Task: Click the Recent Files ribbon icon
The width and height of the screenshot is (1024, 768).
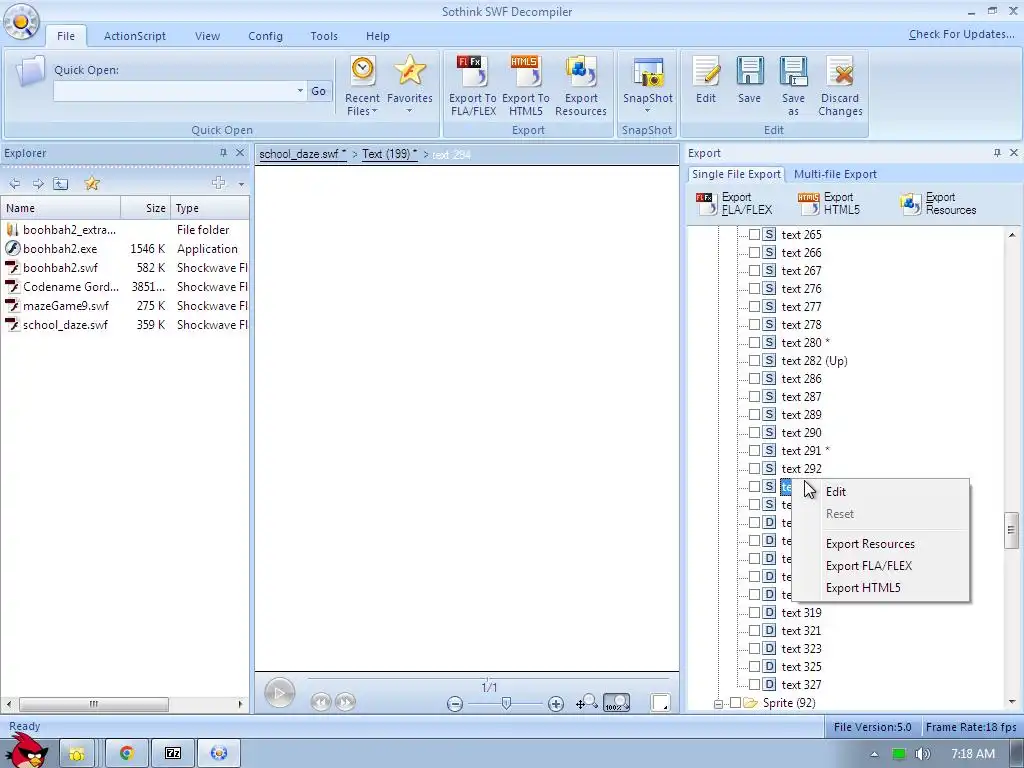Action: point(362,71)
